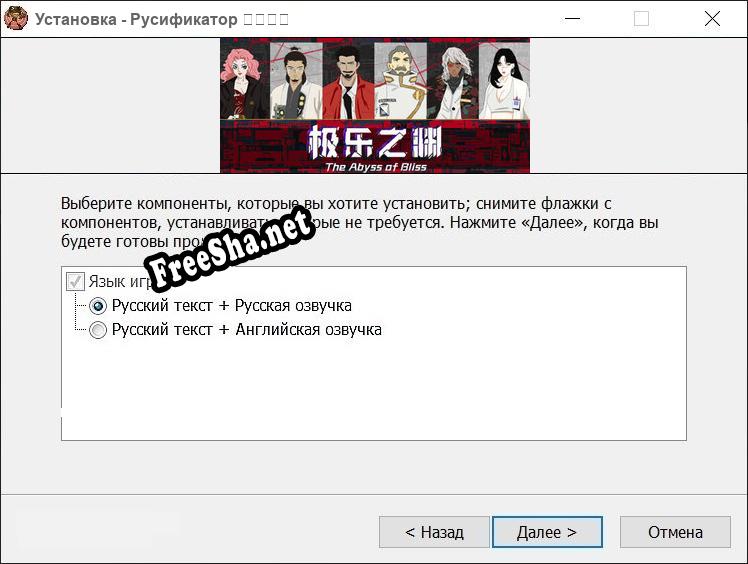The height and width of the screenshot is (564, 748).
Task: Click the white-haired dark-skinned character portrait
Action: tap(451, 82)
